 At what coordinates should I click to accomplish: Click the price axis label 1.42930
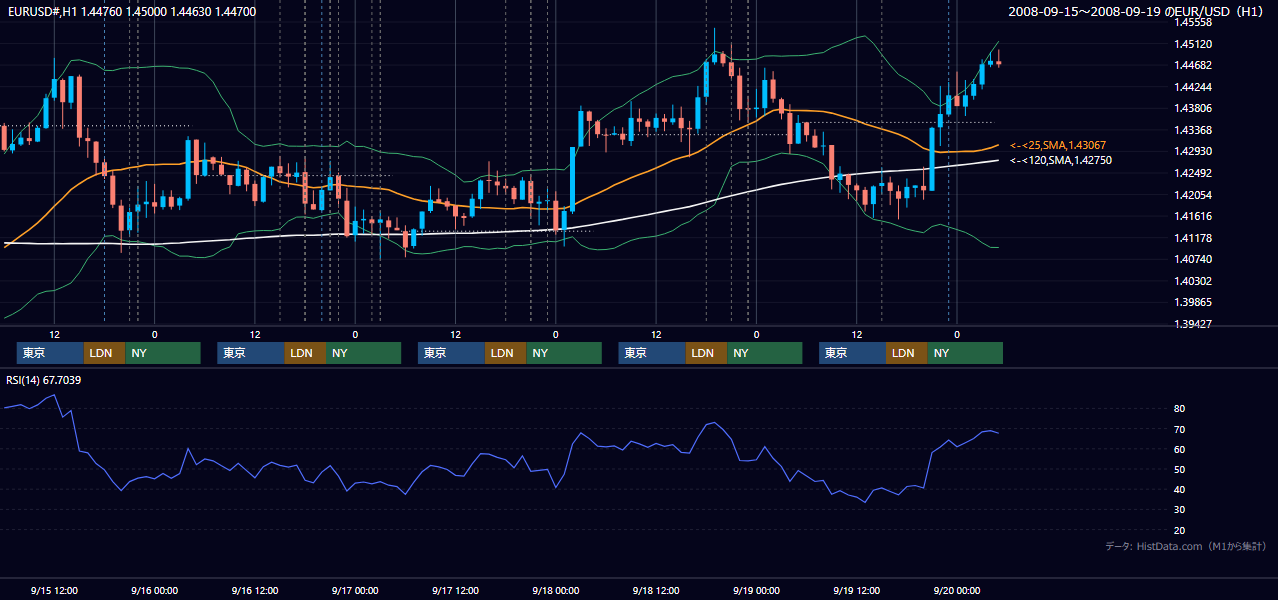point(1192,151)
